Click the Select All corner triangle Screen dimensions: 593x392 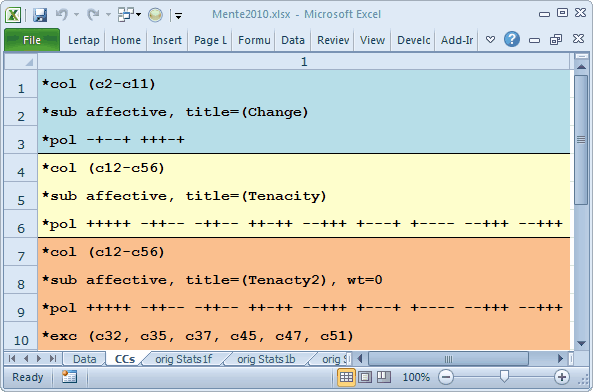(21, 61)
